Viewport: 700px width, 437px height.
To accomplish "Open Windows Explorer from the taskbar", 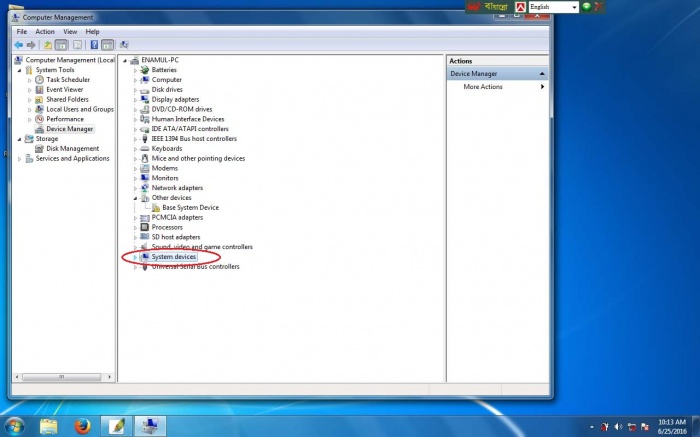I will click(x=48, y=426).
